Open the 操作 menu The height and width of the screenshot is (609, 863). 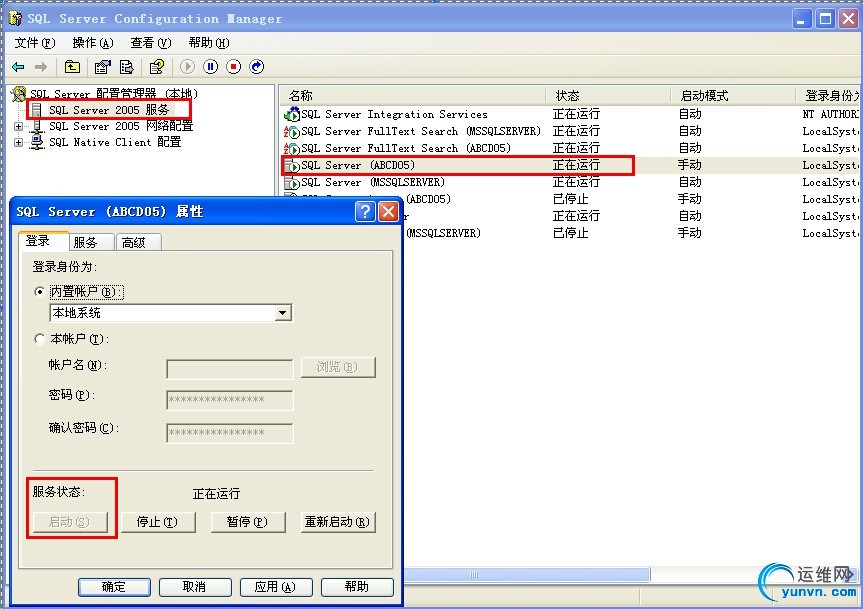(x=92, y=43)
